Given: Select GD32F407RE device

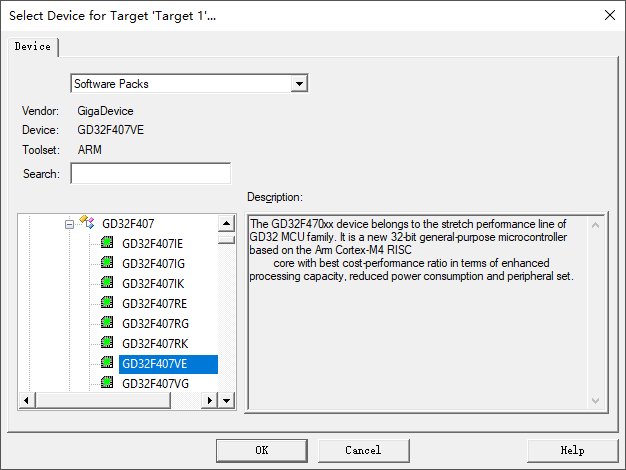Looking at the screenshot, I should pos(155,303).
